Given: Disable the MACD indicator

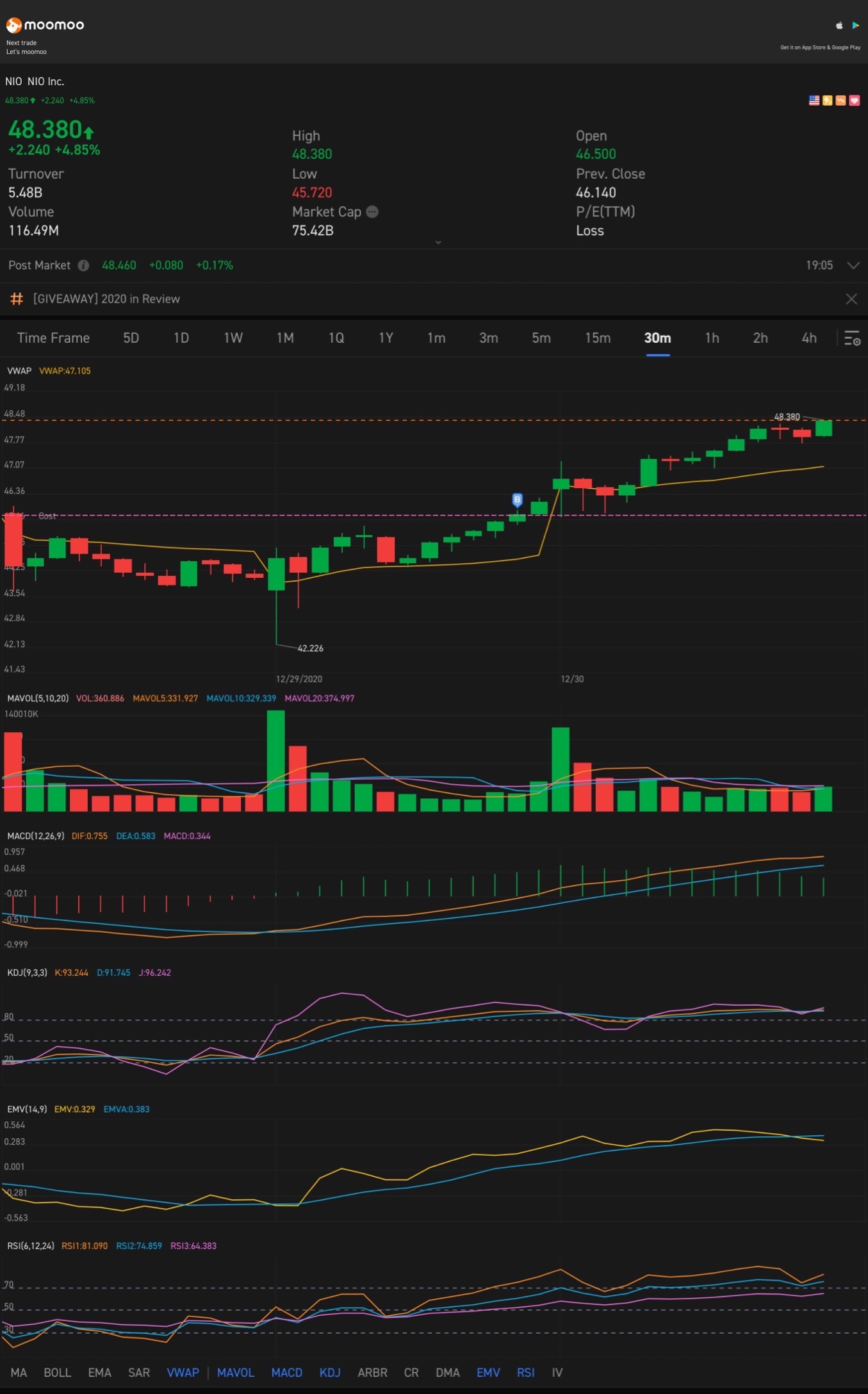Looking at the screenshot, I should click(287, 1372).
